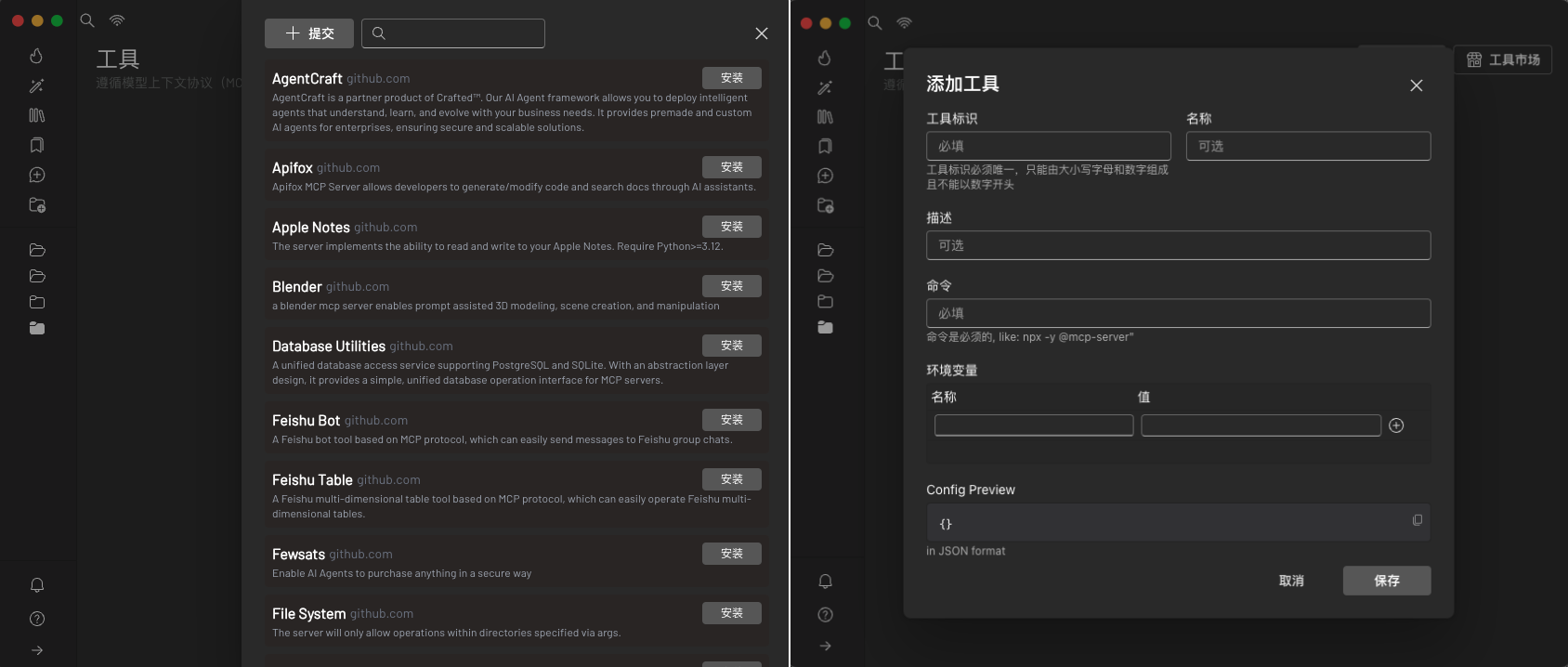Install Feishu Table tool
This screenshot has width=1568, height=667.
coord(732,479)
